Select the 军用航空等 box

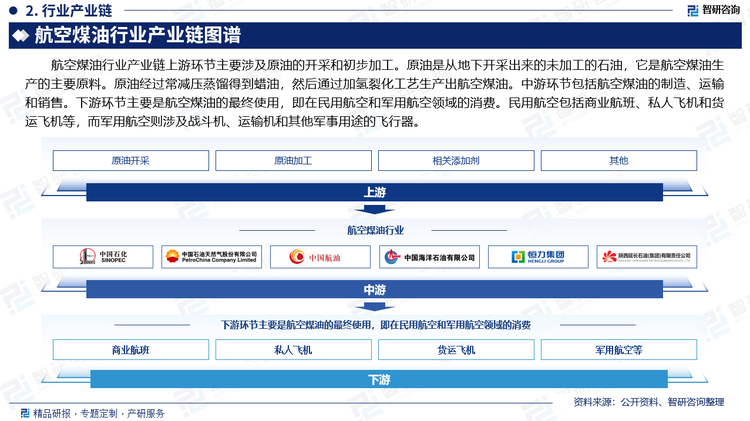[x=619, y=350]
